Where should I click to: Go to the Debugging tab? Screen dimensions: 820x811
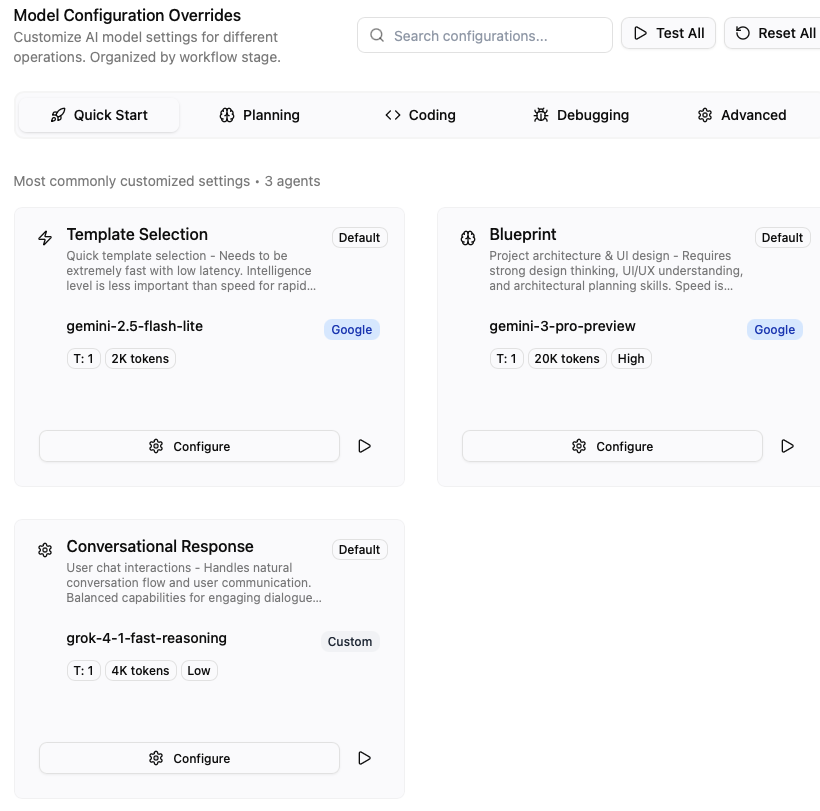581,115
